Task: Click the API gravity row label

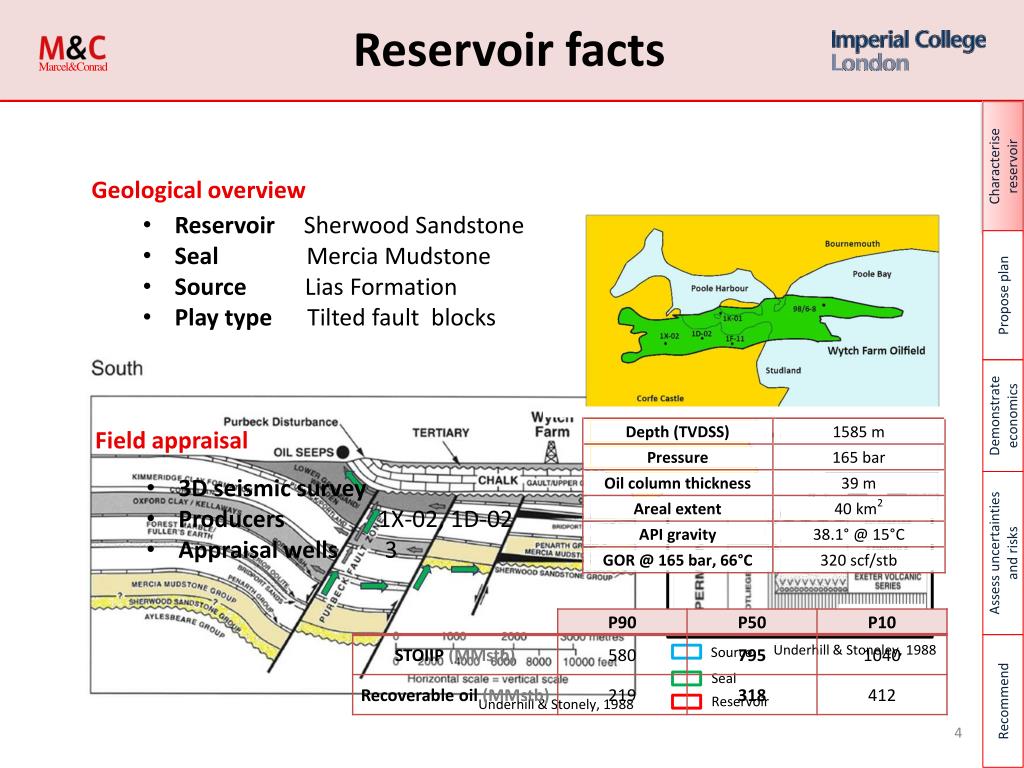Action: tap(677, 534)
